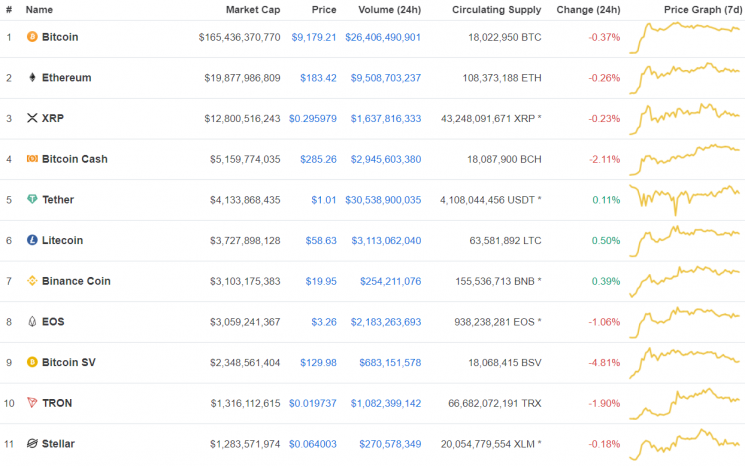Sort by Circulating Supply column header

(x=497, y=10)
